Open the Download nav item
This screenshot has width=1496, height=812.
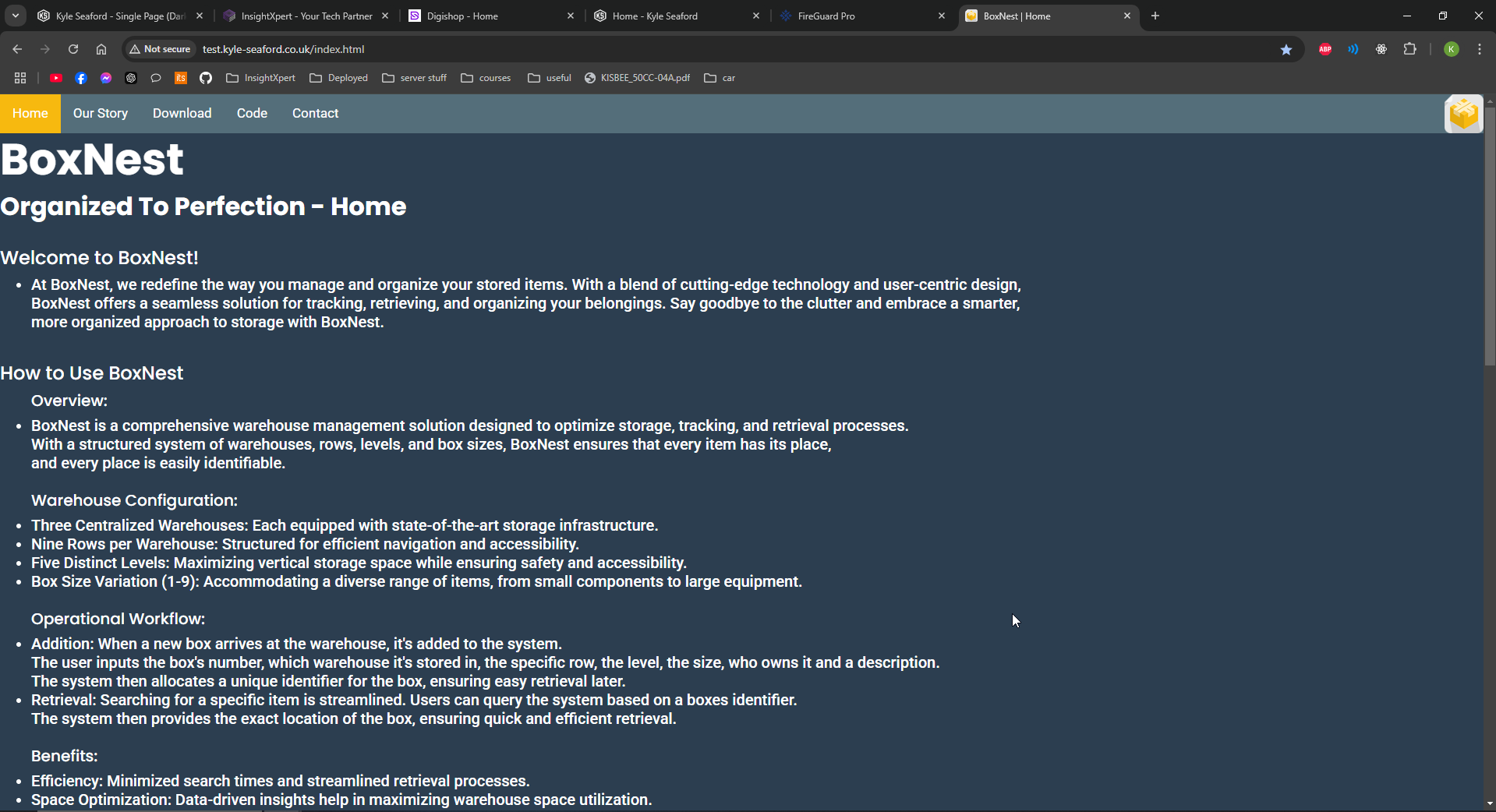tap(182, 114)
